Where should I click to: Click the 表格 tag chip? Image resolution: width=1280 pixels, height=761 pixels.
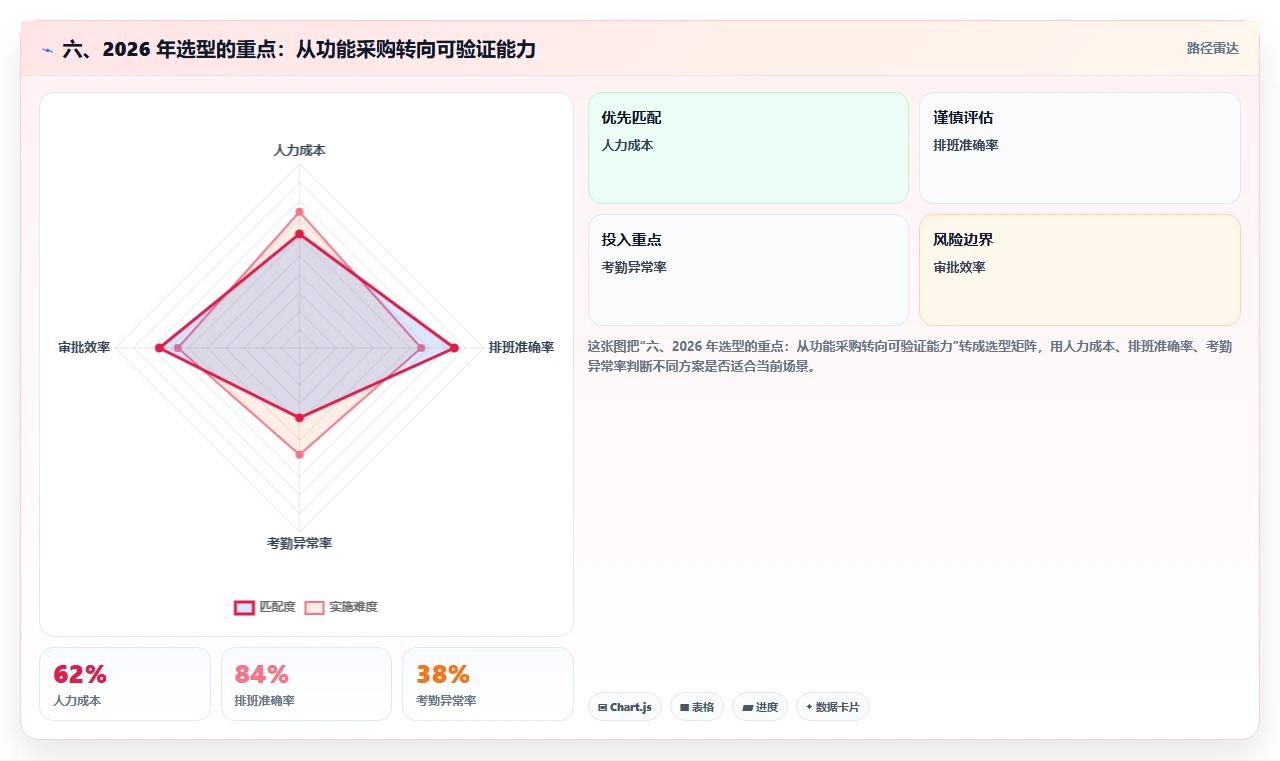pyautogui.click(x=697, y=707)
